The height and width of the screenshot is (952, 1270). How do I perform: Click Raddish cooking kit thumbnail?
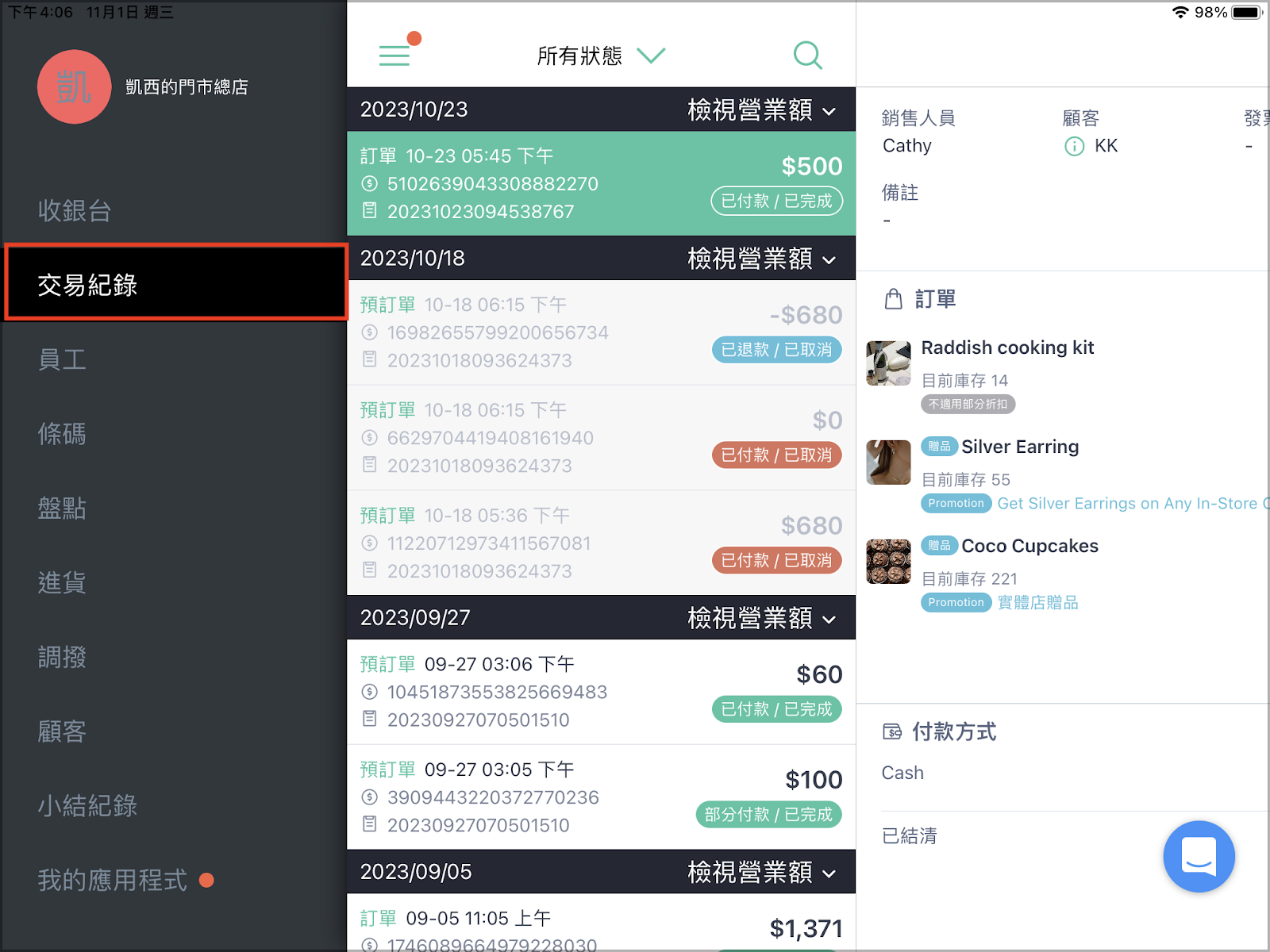click(x=888, y=363)
